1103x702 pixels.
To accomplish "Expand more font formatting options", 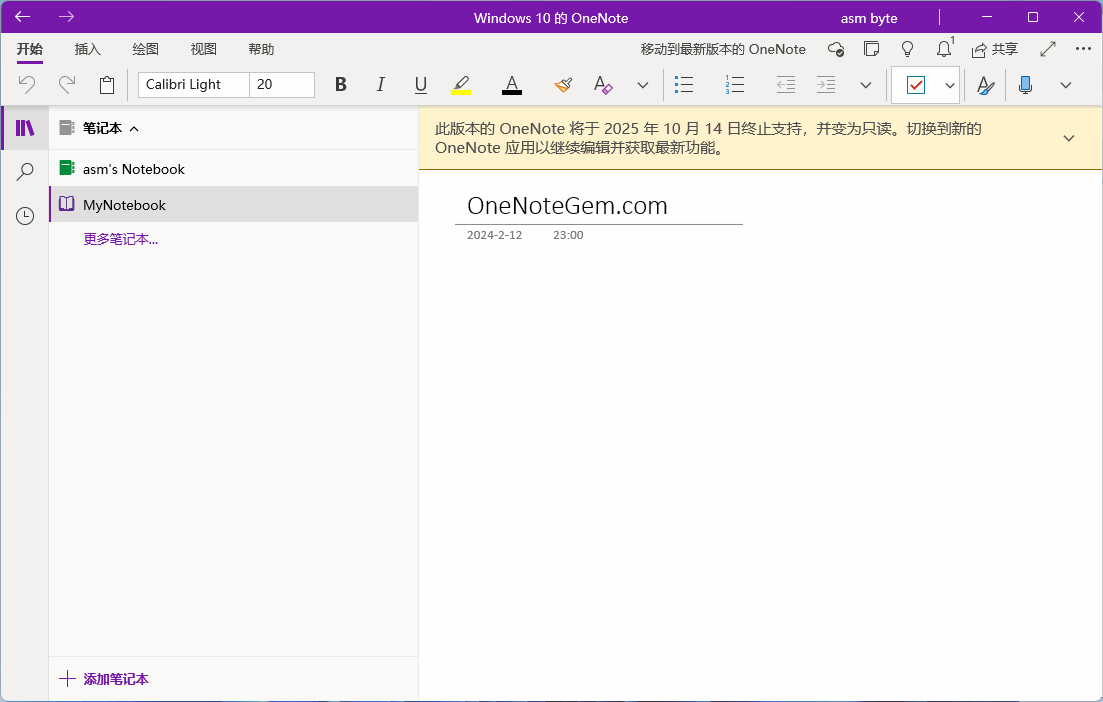I will pos(643,85).
